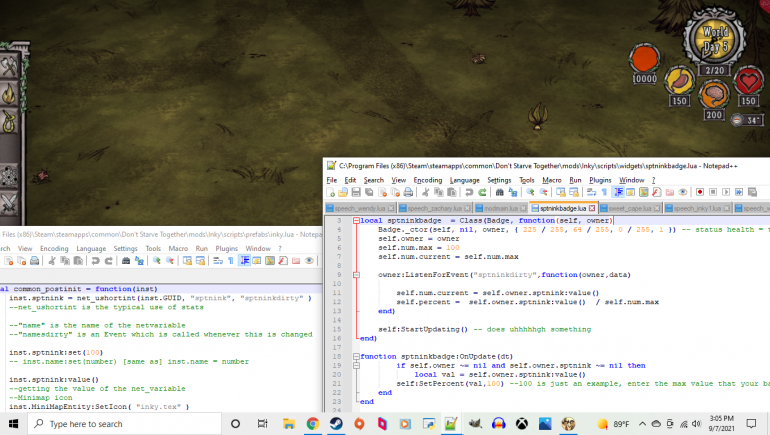This screenshot has height=435, width=770.
Task: Collapse fold at function sptninkbadge:OnUpdate line
Action: pyautogui.click(x=356, y=356)
